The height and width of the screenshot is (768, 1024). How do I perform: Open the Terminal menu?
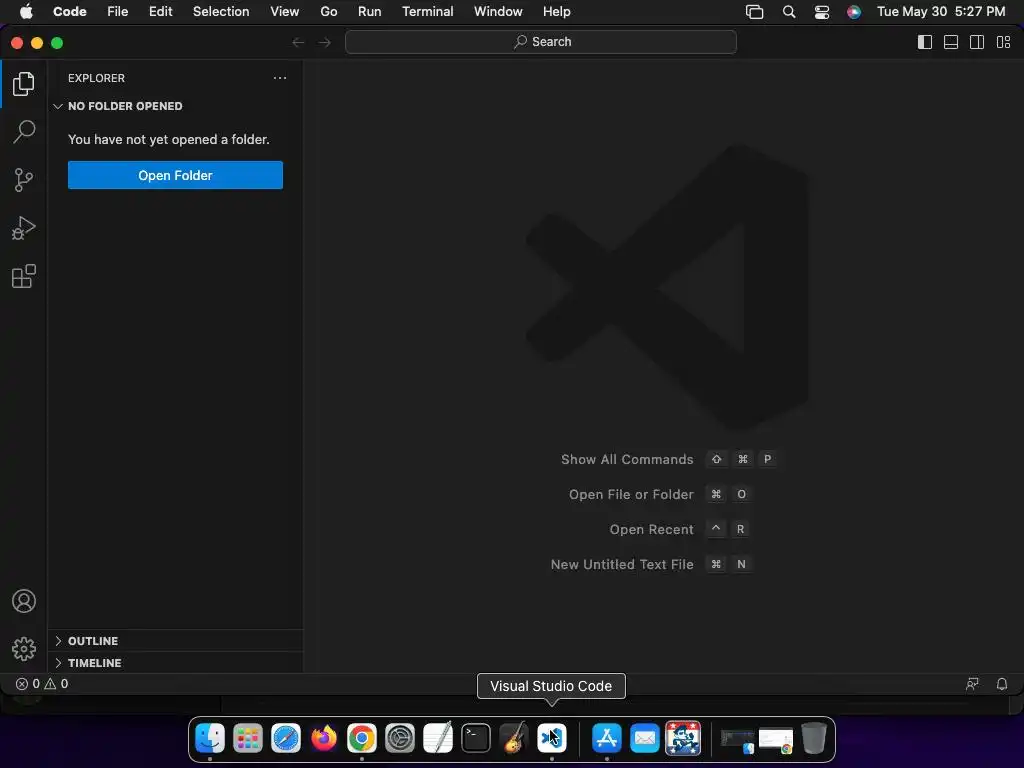pos(428,12)
